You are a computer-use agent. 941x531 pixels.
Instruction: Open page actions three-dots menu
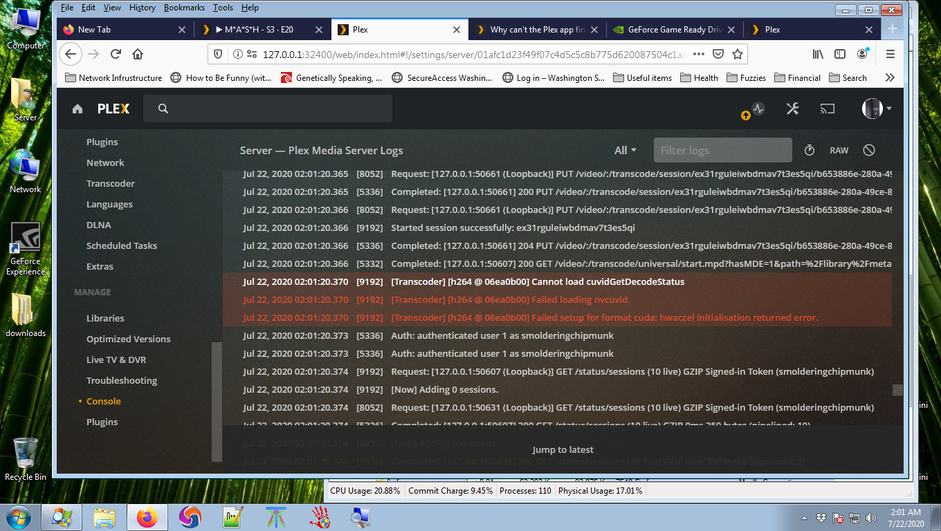coord(699,54)
